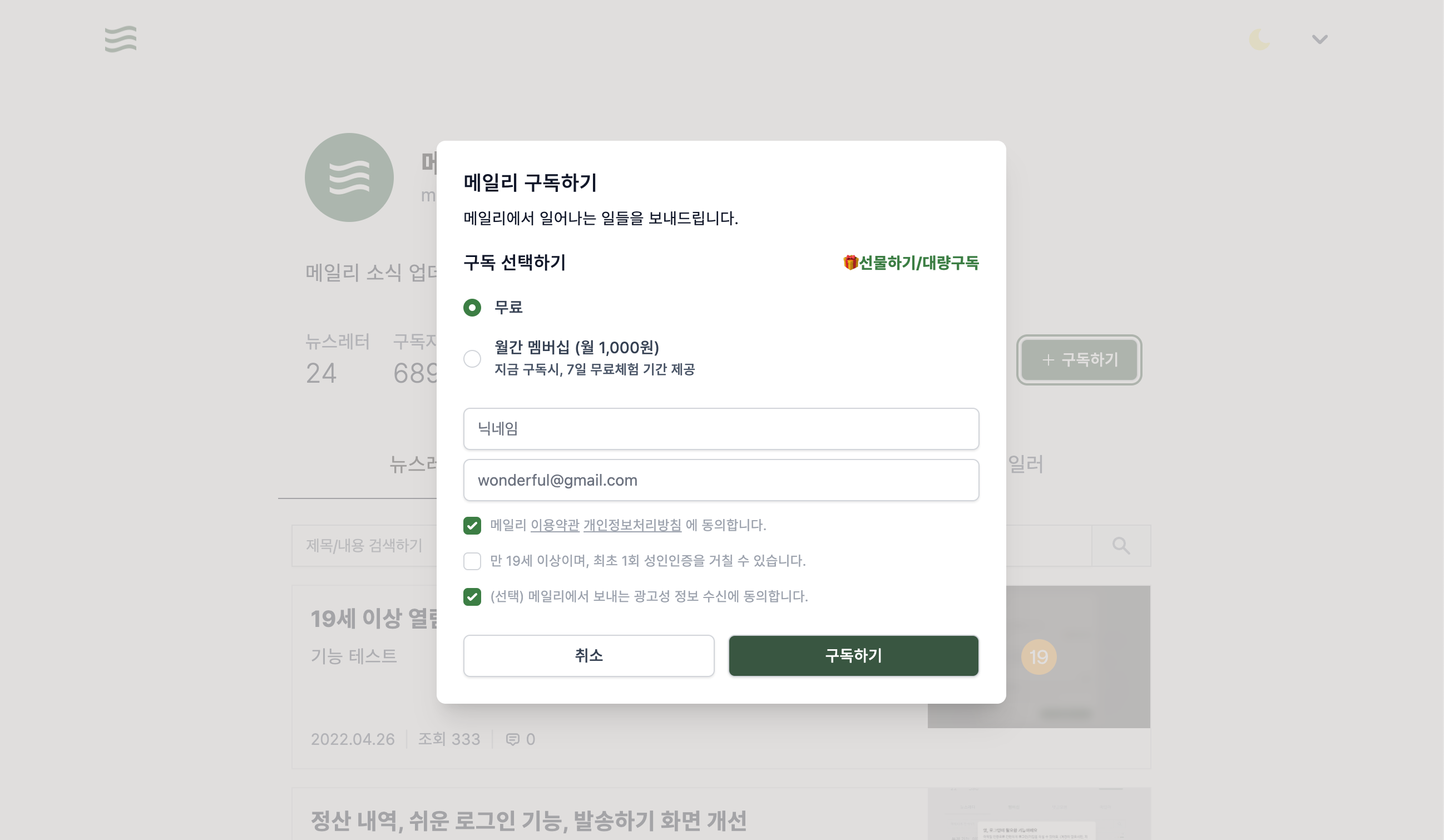Enable the 만 19세 이상 verification checkbox
1444x840 pixels.
(472, 561)
